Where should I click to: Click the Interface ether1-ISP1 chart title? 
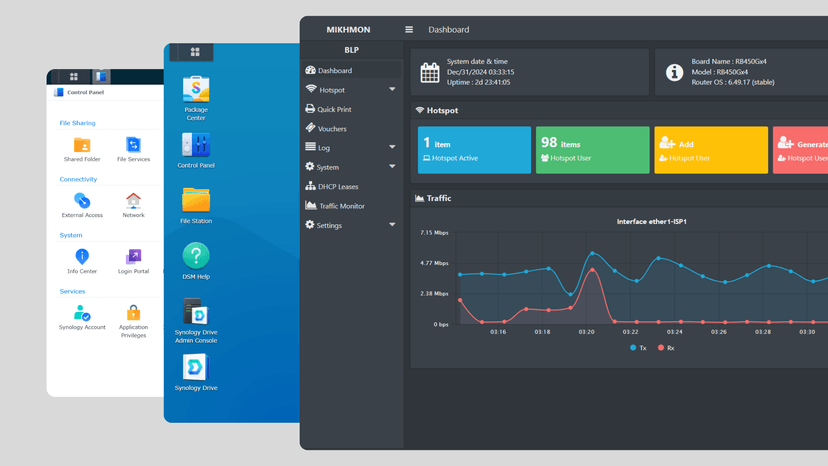652,221
